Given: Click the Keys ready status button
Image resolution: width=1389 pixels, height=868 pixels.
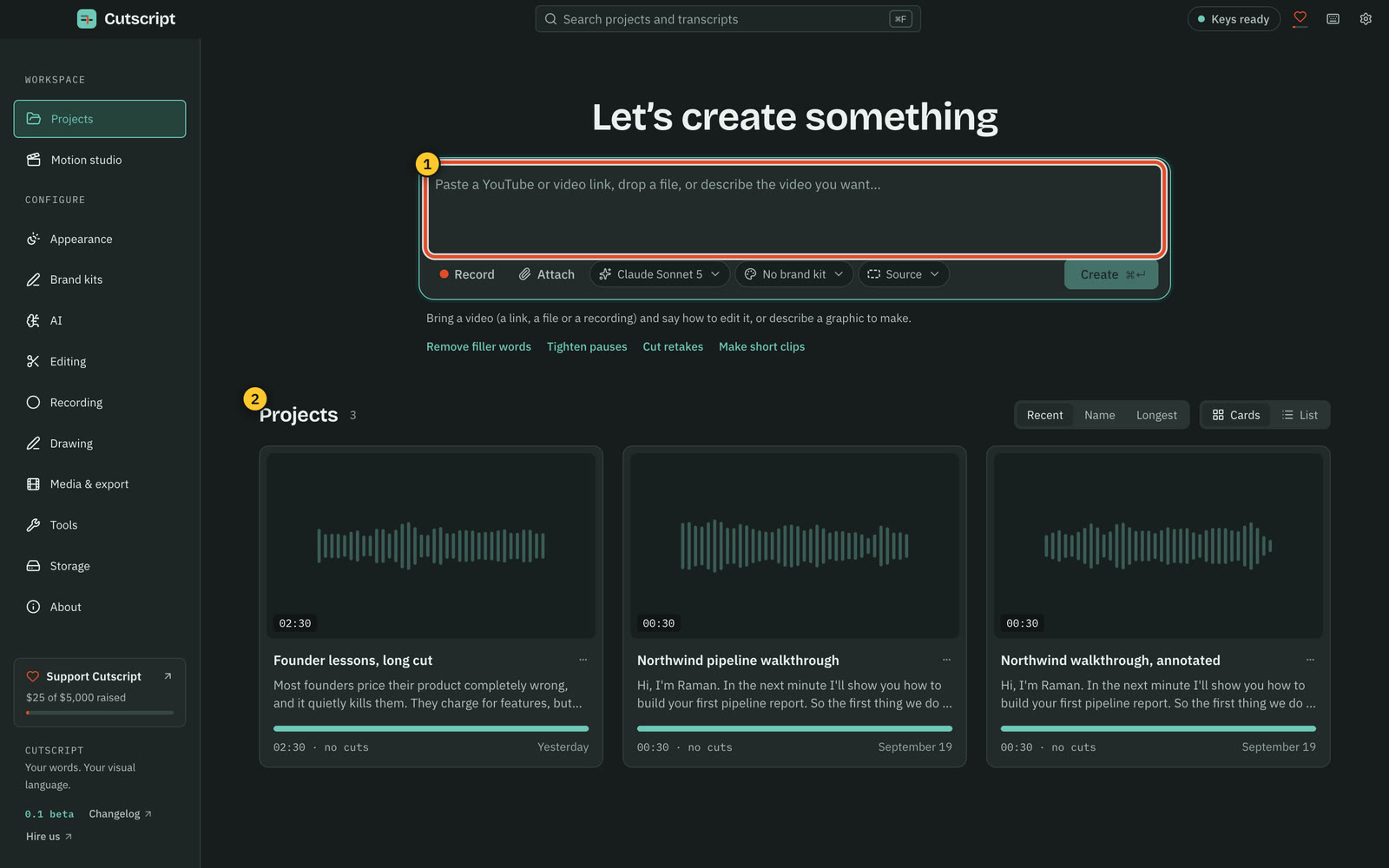Looking at the screenshot, I should 1234,19.
